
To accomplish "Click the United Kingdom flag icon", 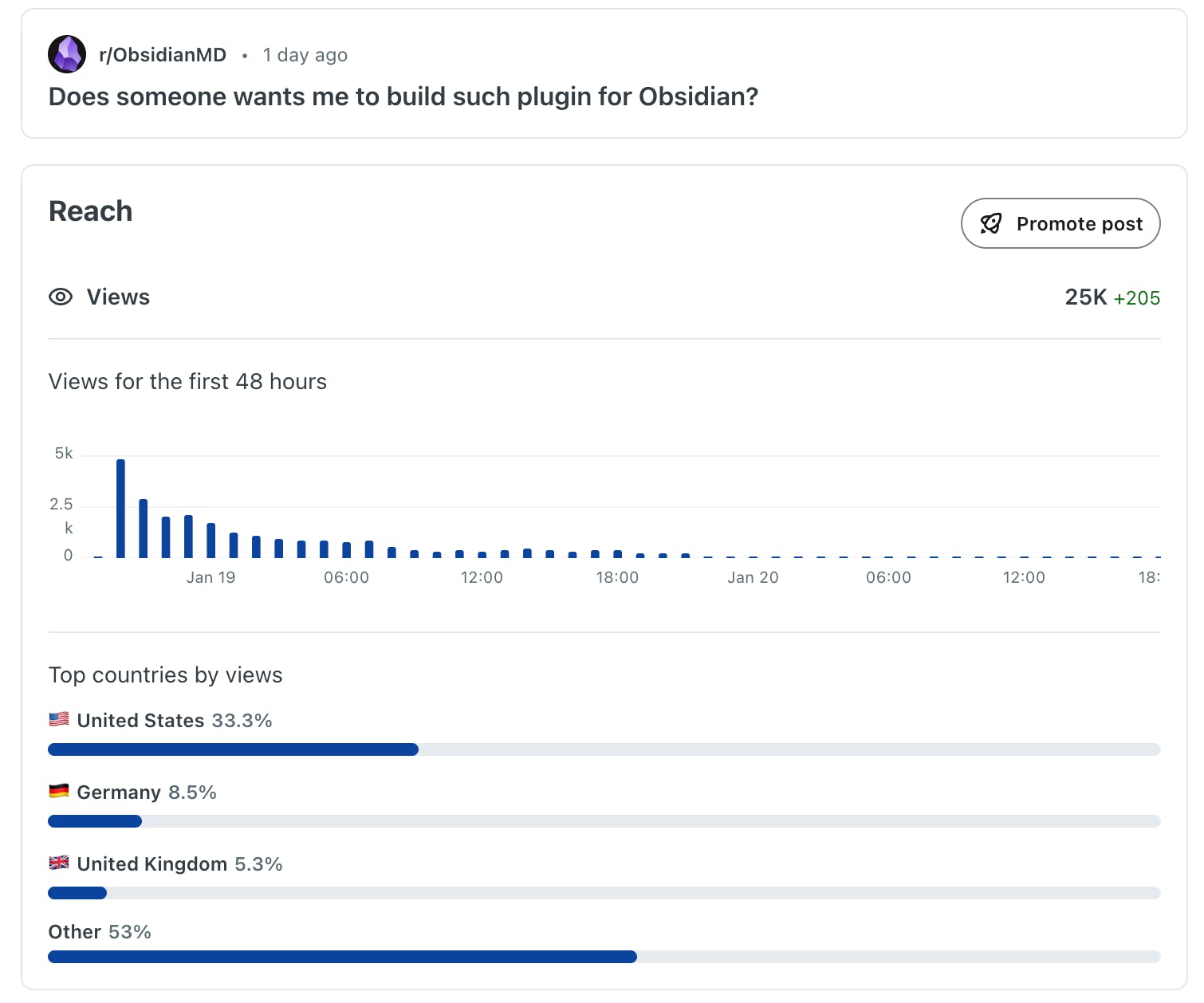I will click(59, 863).
